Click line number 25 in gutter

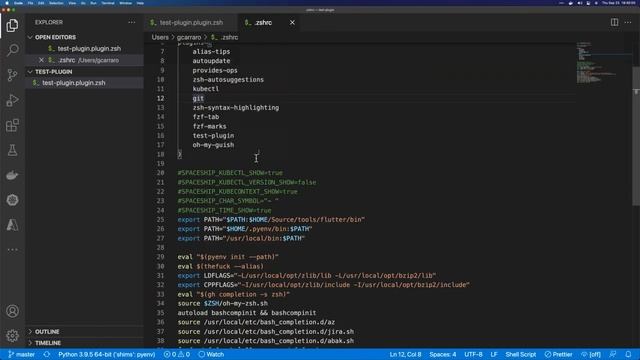[x=160, y=220]
